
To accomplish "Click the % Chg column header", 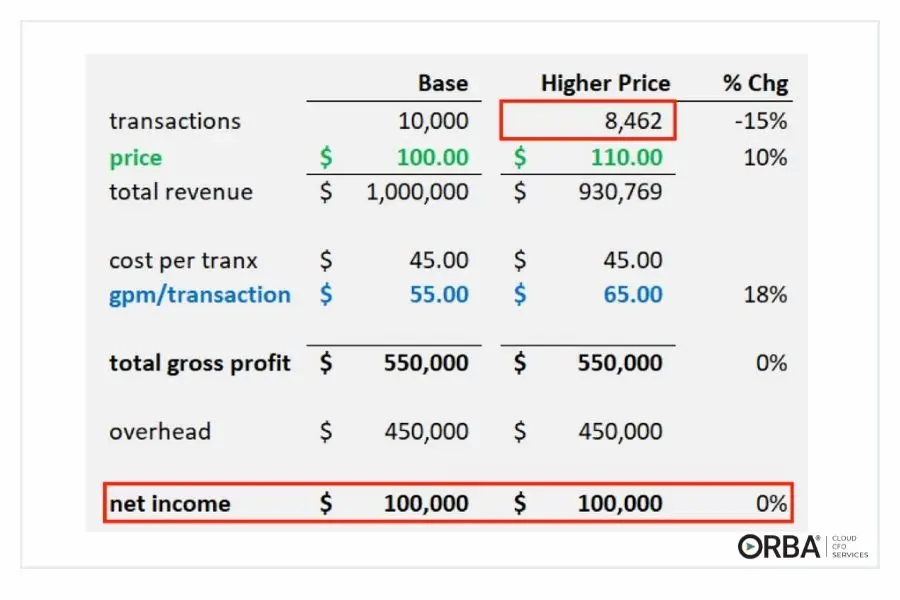I will pyautogui.click(x=754, y=83).
